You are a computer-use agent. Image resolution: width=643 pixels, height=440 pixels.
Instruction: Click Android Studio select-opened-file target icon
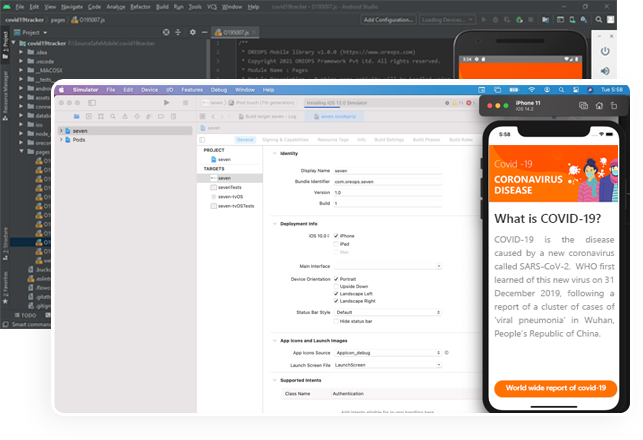(166, 32)
